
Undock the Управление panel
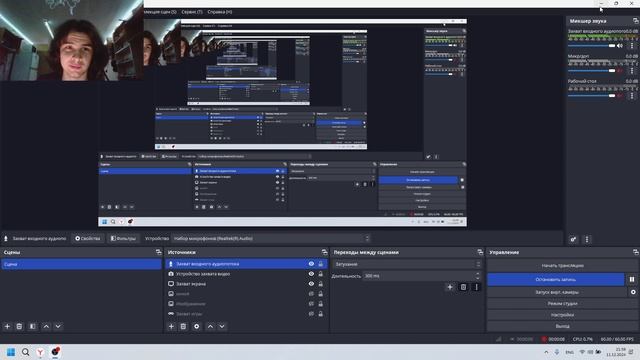click(636, 252)
